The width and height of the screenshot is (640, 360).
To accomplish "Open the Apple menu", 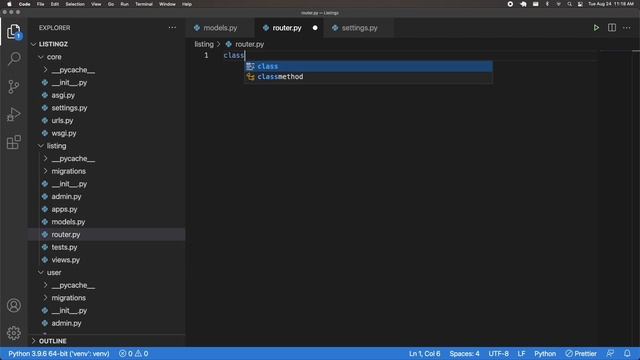I will coord(9,4).
